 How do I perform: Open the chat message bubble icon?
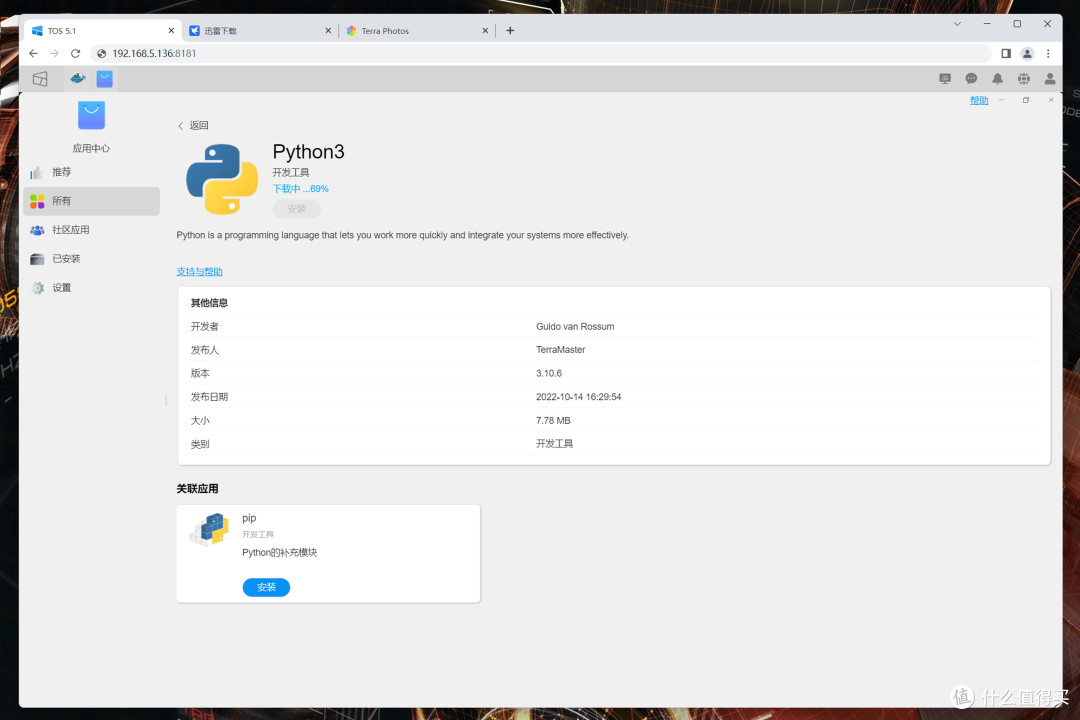[971, 79]
